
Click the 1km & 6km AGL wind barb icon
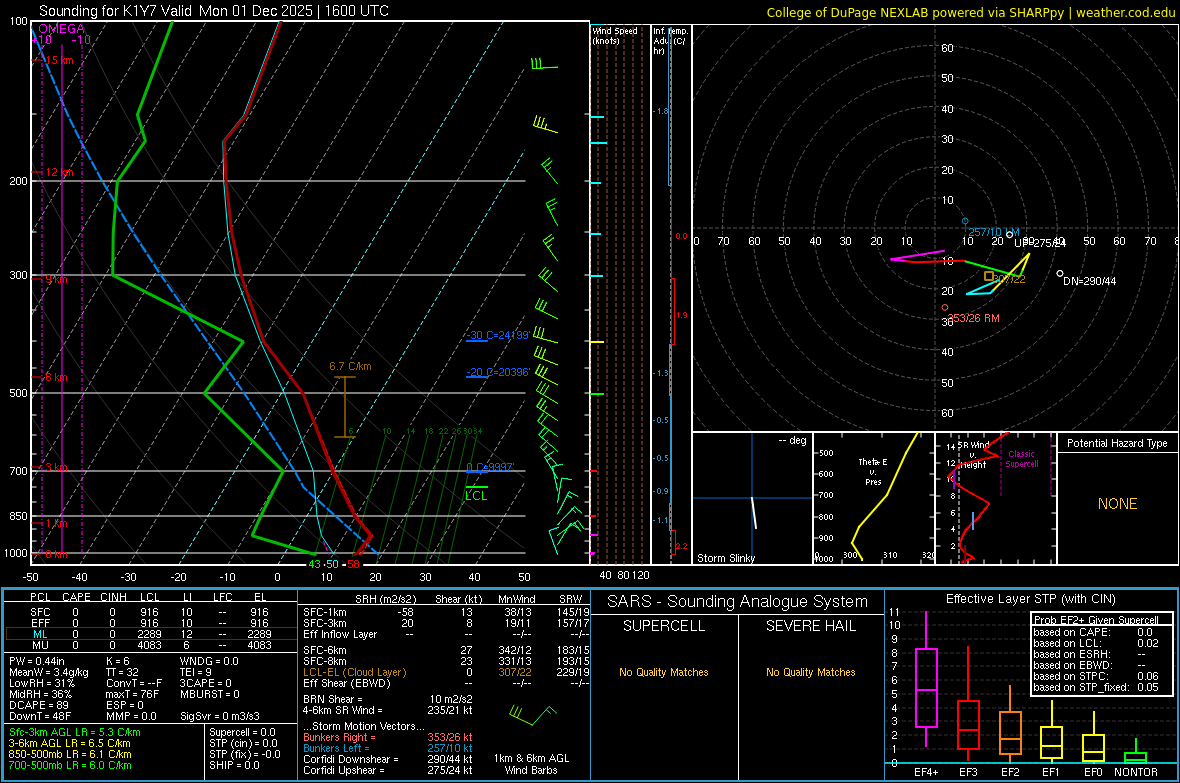532,714
